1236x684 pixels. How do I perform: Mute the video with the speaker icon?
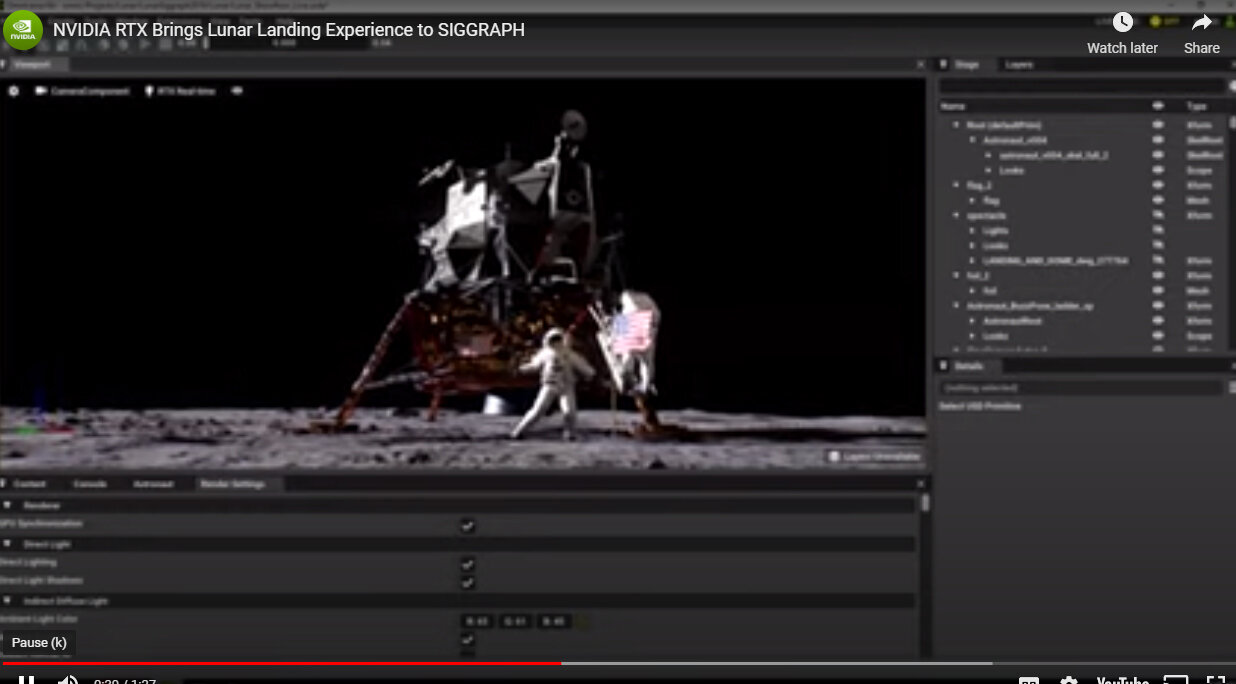(67, 680)
